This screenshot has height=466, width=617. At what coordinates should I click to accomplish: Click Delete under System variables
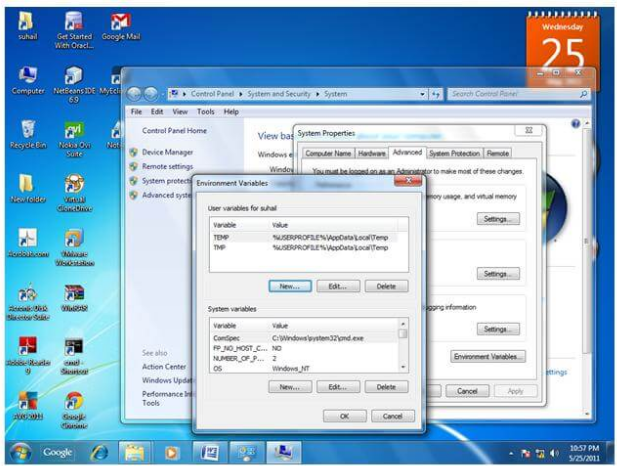tap(386, 387)
